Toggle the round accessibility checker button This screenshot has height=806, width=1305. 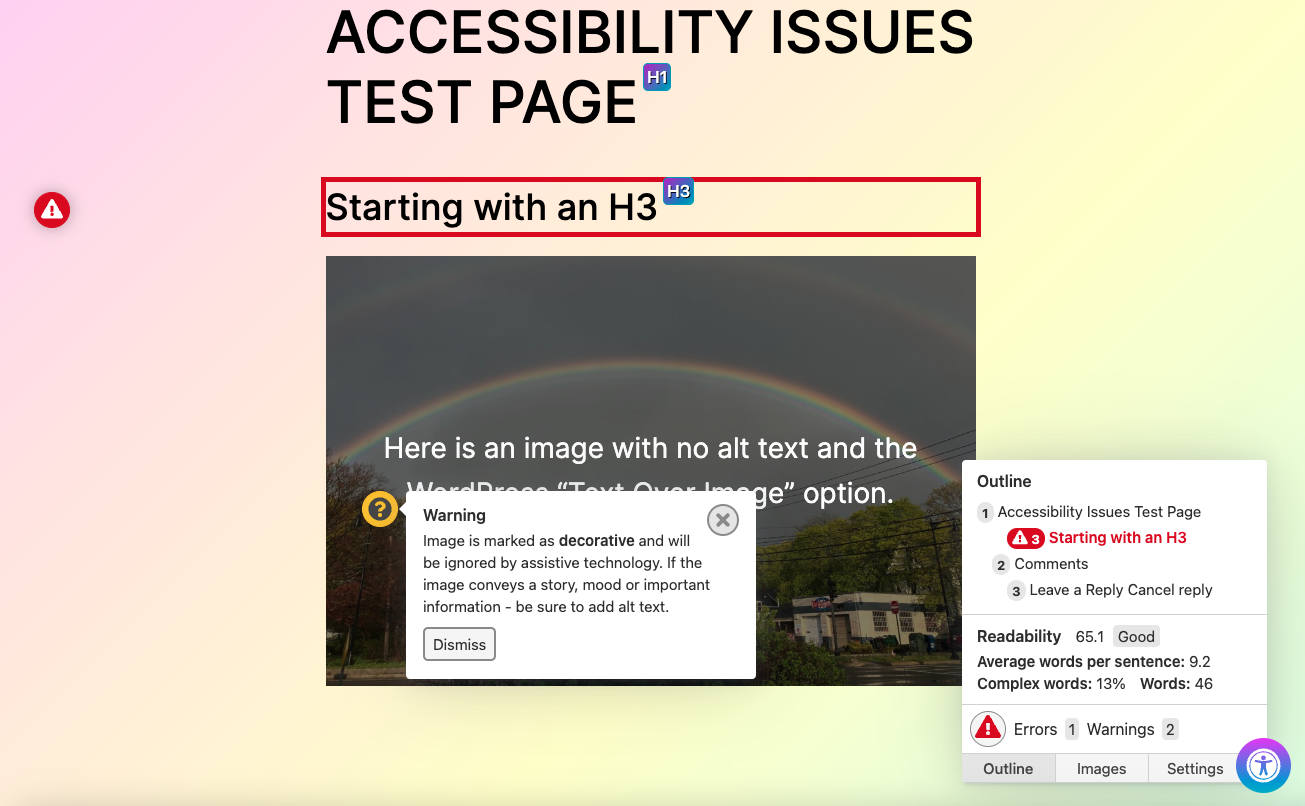click(1263, 766)
